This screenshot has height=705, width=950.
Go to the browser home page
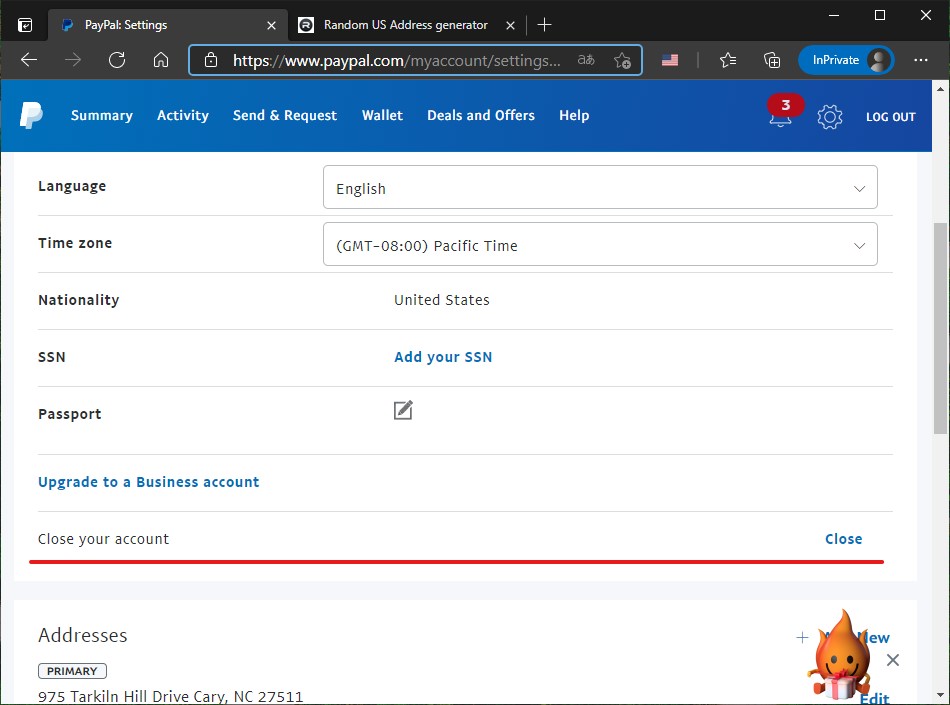coord(161,60)
